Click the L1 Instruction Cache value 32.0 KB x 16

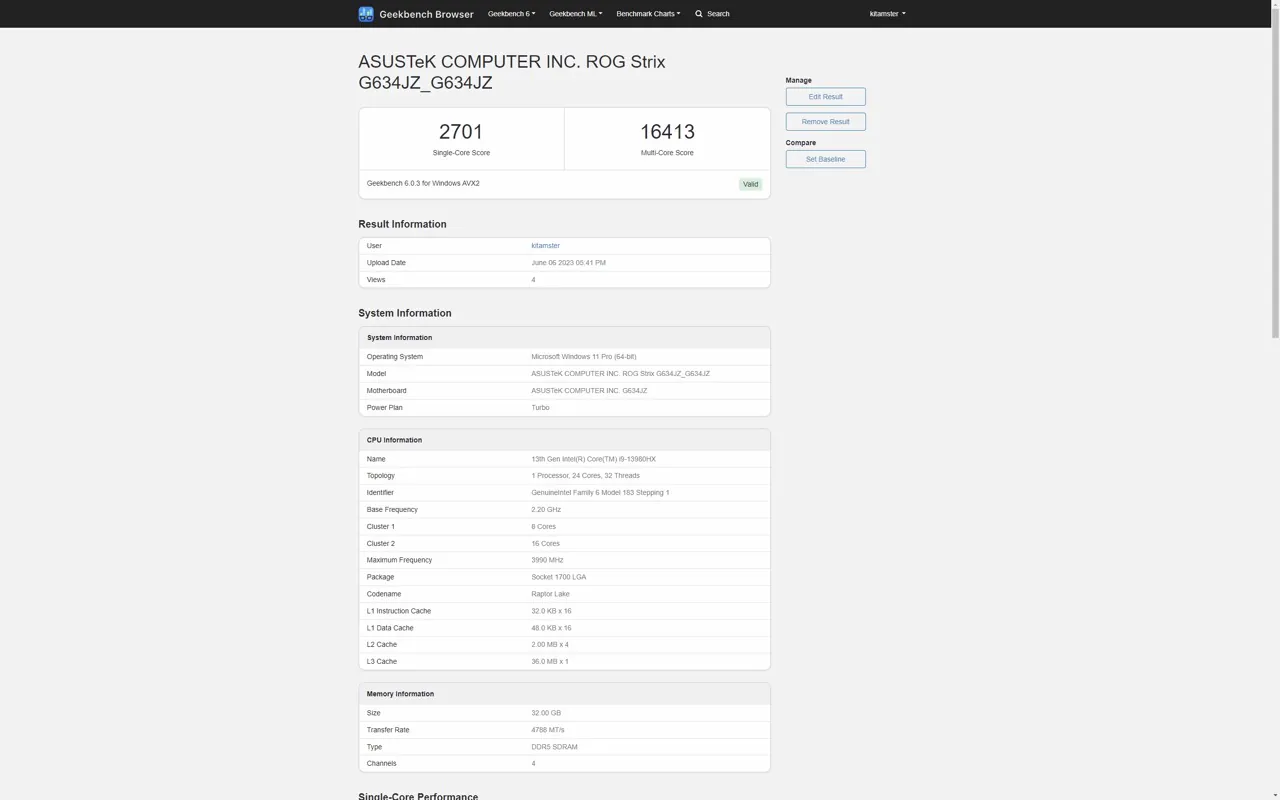point(551,611)
